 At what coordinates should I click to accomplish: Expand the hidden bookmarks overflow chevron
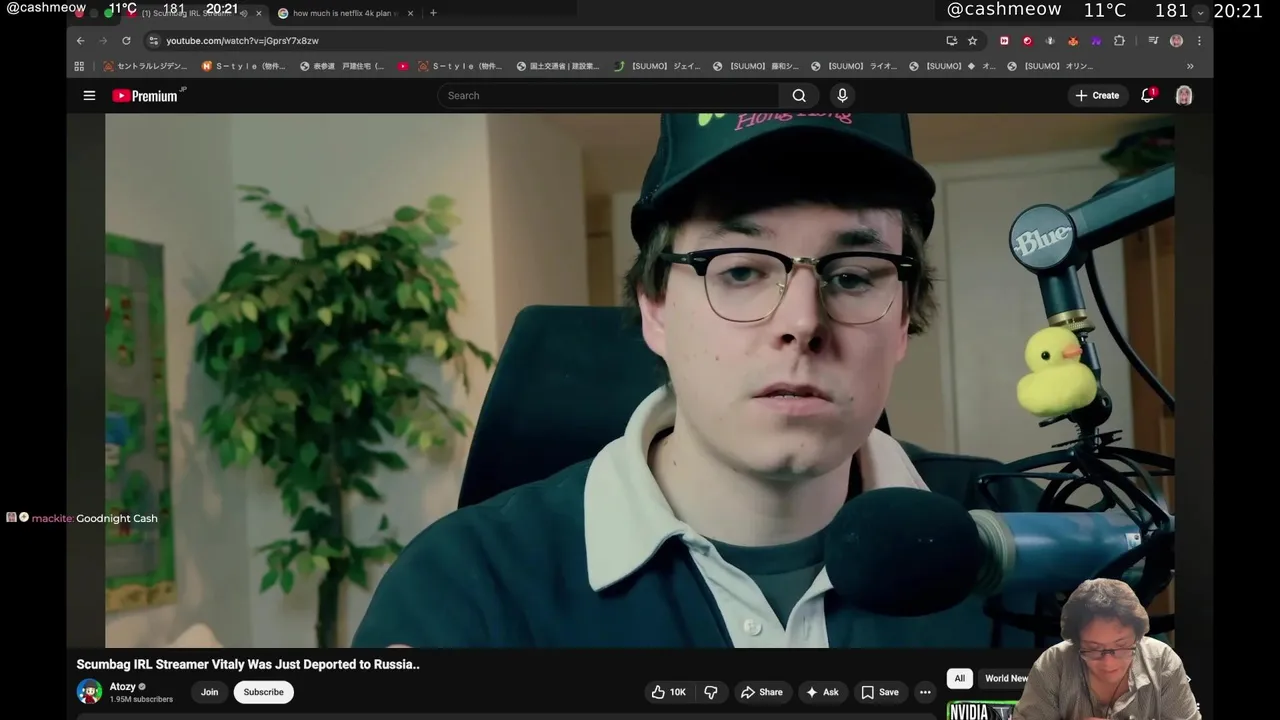tap(1190, 66)
